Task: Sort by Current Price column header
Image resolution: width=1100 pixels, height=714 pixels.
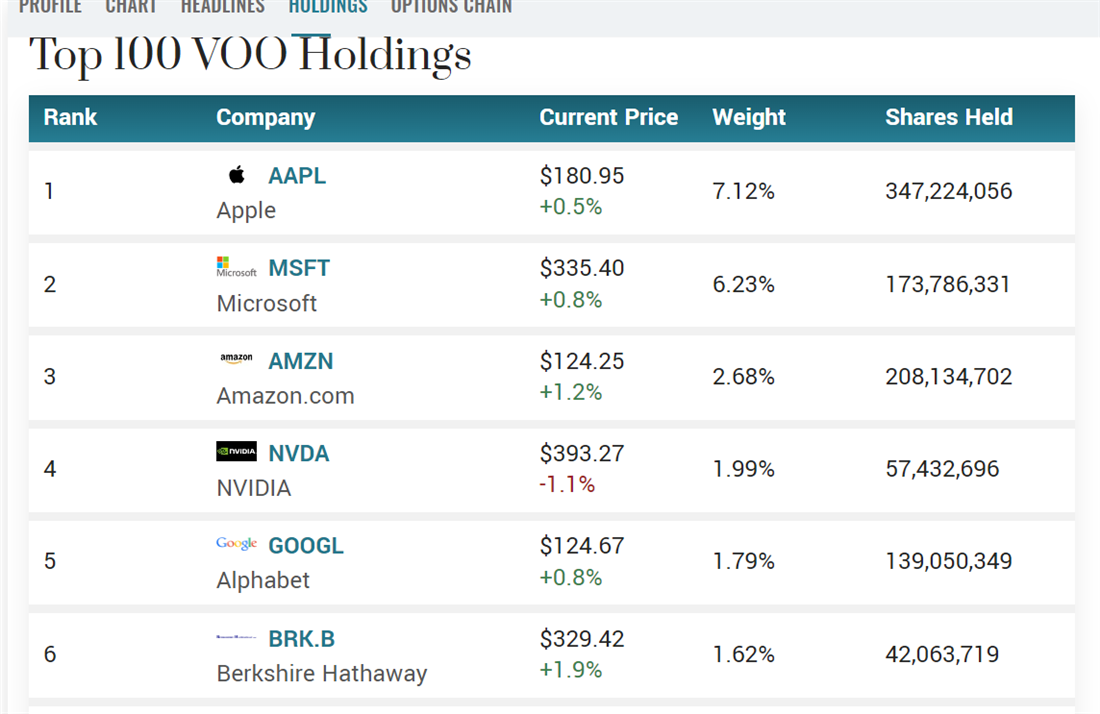Action: (609, 117)
